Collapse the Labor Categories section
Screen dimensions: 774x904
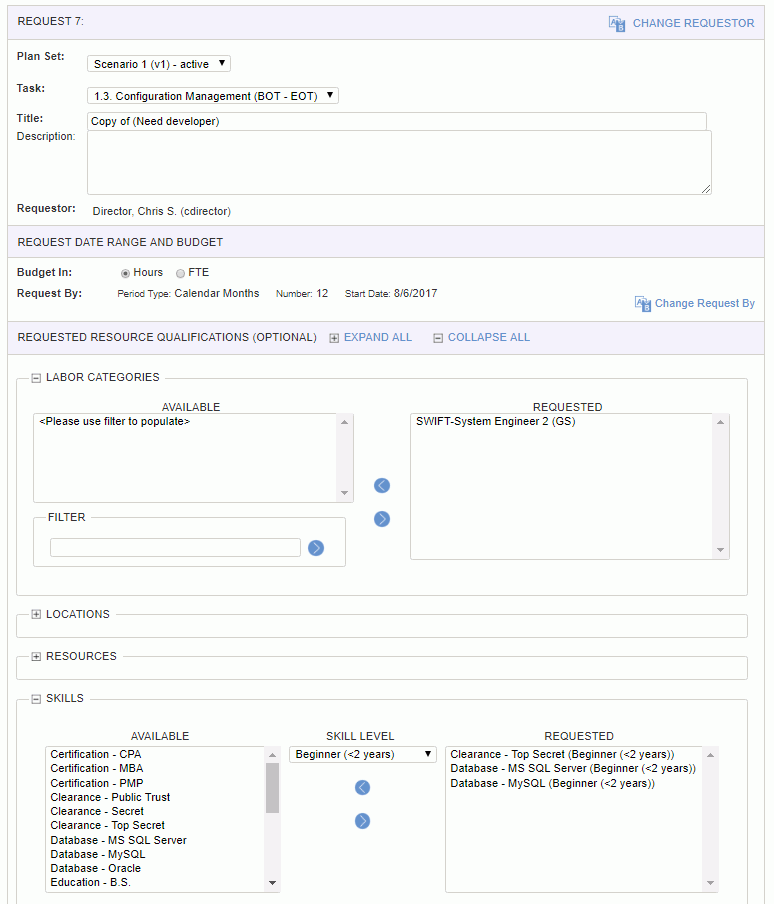(36, 378)
